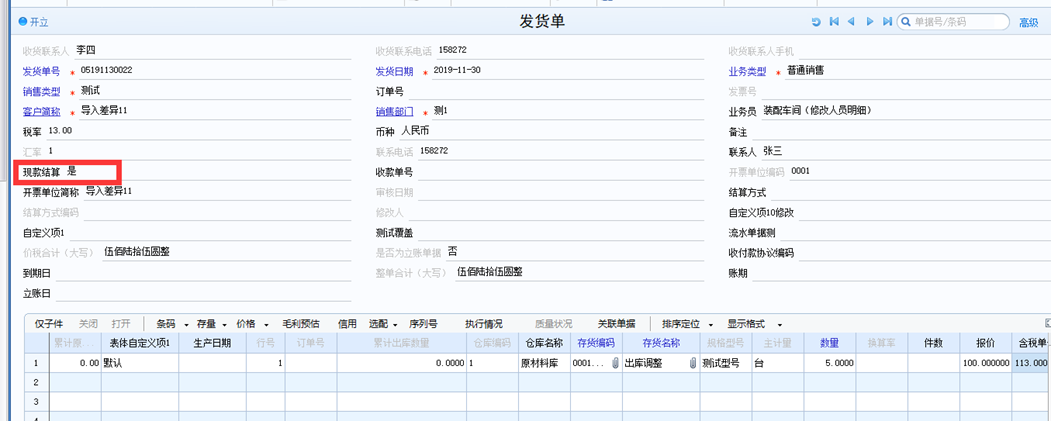
Task: Click the 立账日 input field
Action: pos(203,293)
